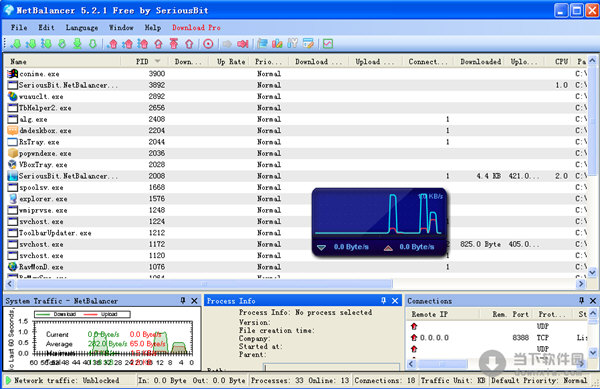Screen dimensions: 600x389
Task: Select the popwndexe.exe process row
Action: tap(297, 153)
